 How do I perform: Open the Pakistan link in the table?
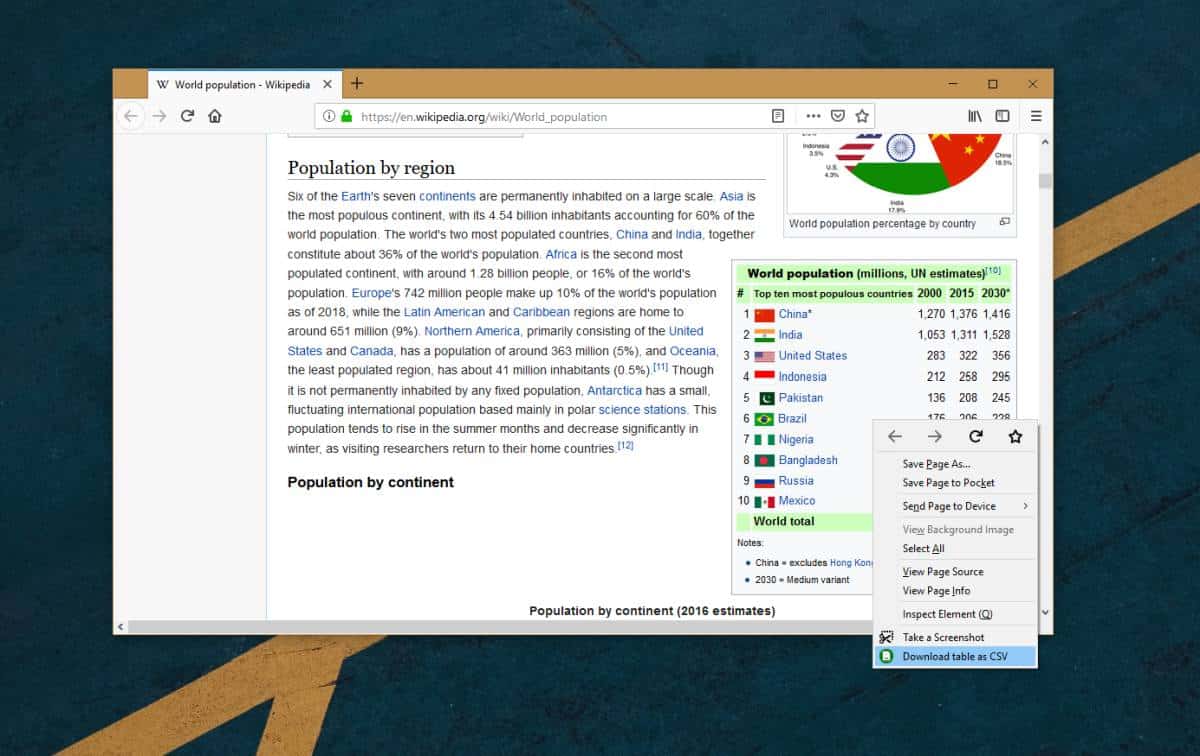tap(801, 398)
